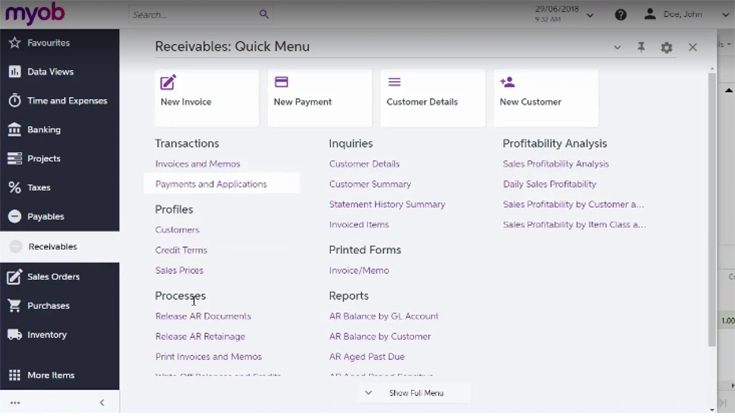Click the sidebar ellipsis options
The image size is (735, 416).
15,403
